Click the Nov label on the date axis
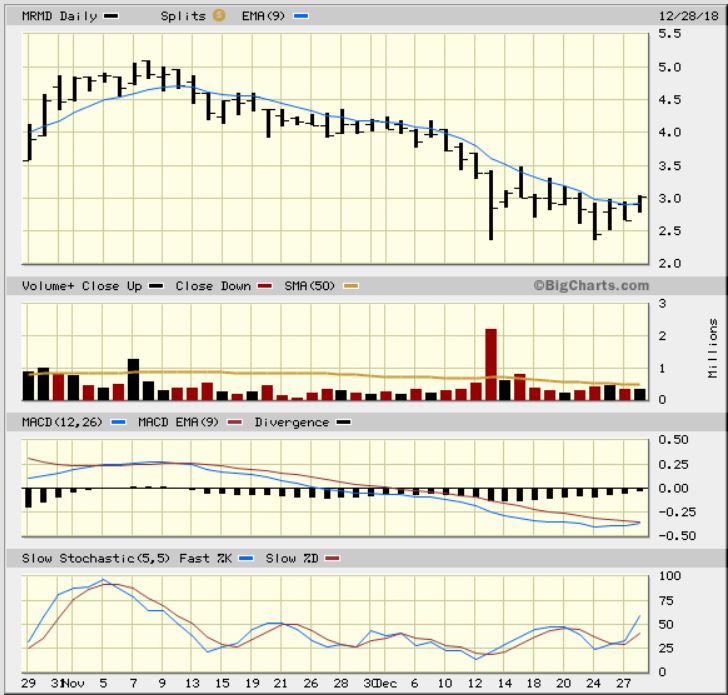The width and height of the screenshot is (728, 695). pos(73,683)
